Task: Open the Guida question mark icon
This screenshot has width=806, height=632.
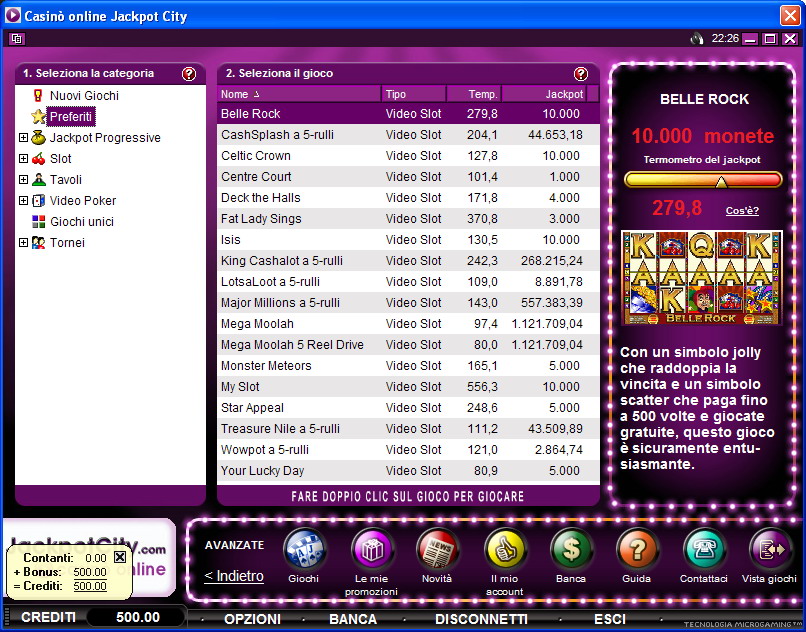Action: click(637, 550)
